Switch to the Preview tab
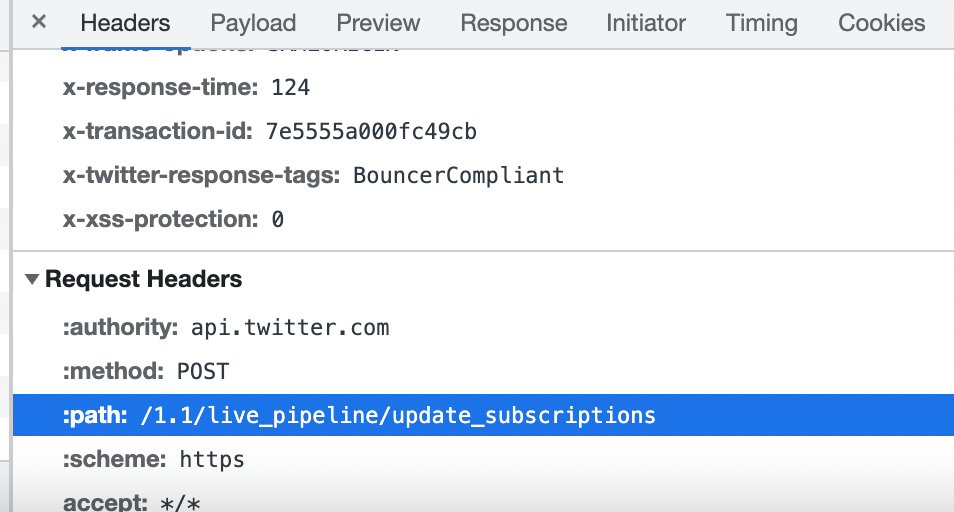The image size is (954, 512). (x=378, y=23)
